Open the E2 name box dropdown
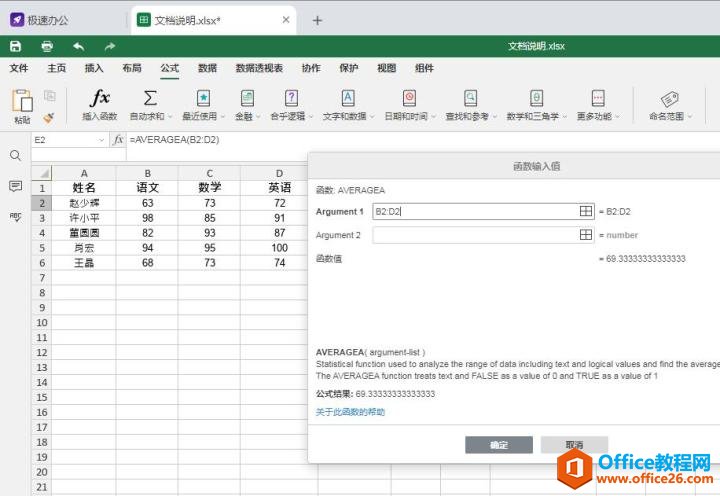The height and width of the screenshot is (496, 720). [x=101, y=140]
